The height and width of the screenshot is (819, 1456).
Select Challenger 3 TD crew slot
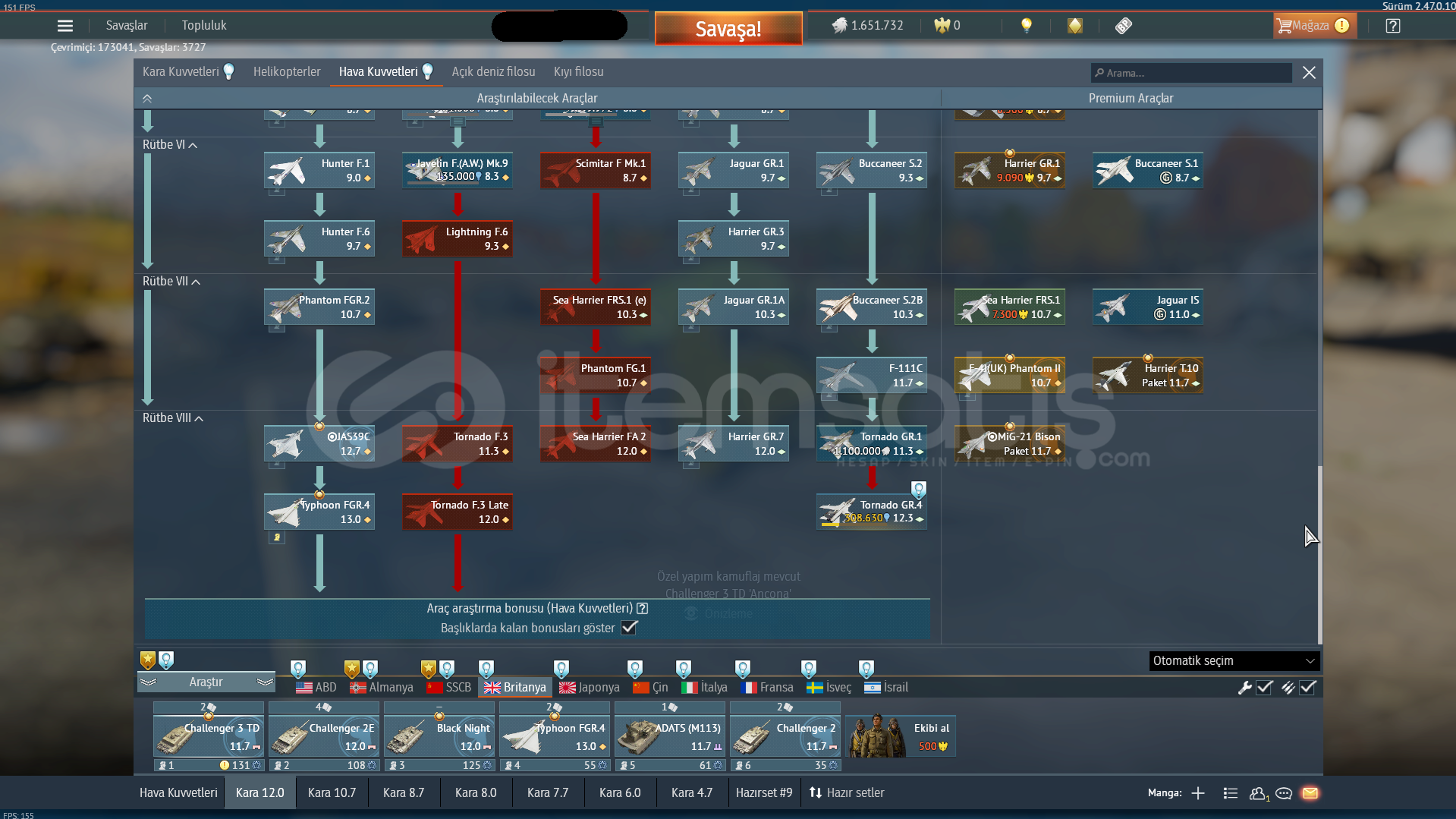coord(209,736)
